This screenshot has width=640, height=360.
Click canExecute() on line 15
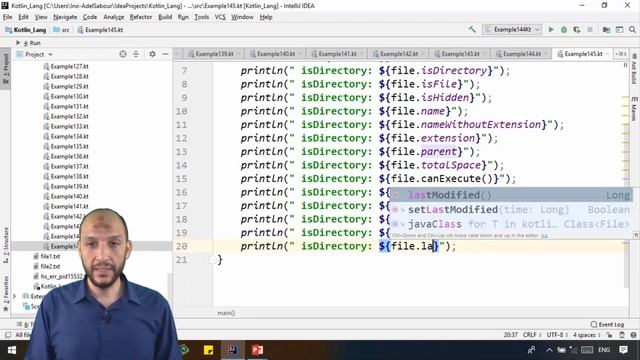[x=456, y=179]
